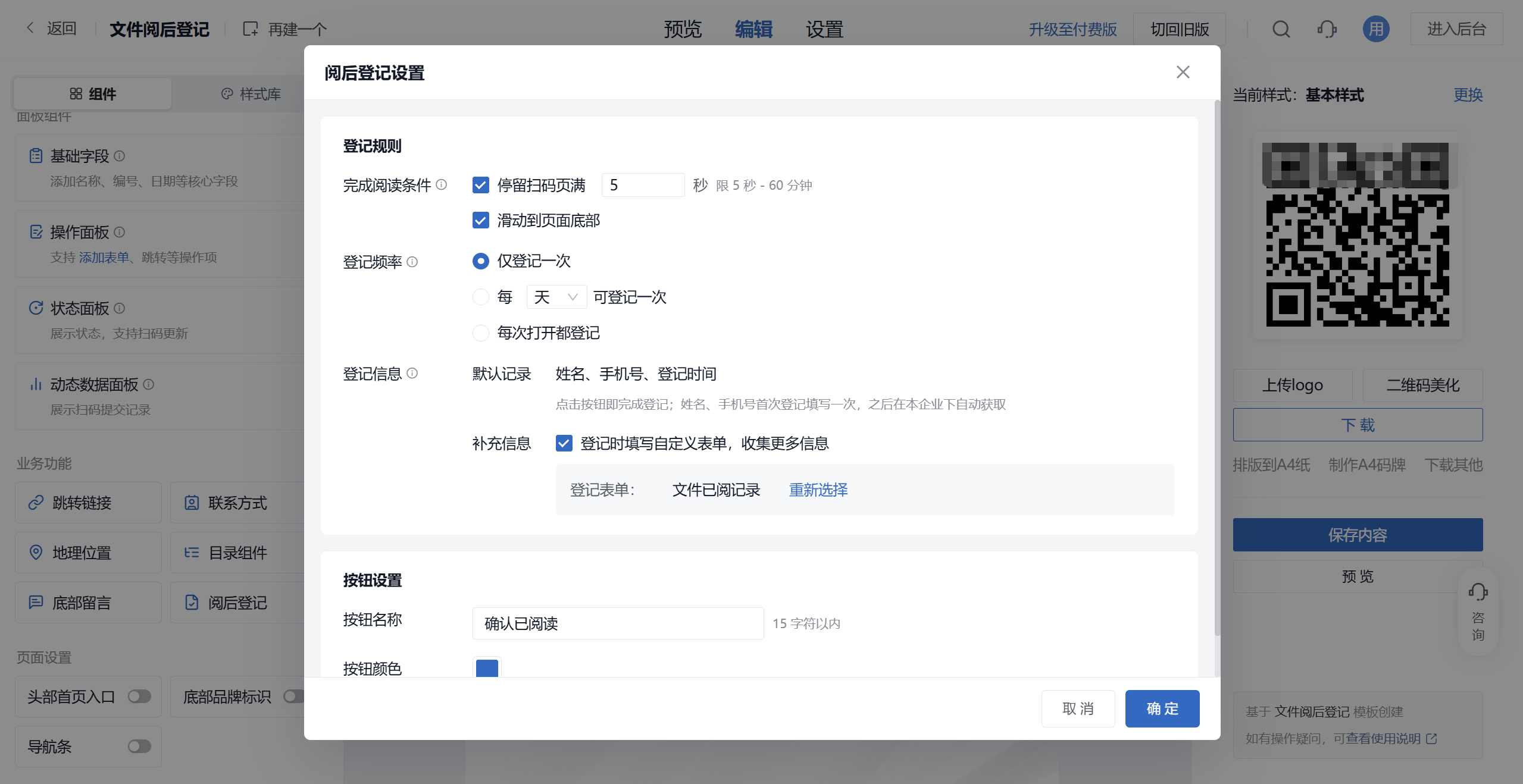The height and width of the screenshot is (784, 1523).
Task: Click the info icon next to 登记信息
Action: (412, 373)
